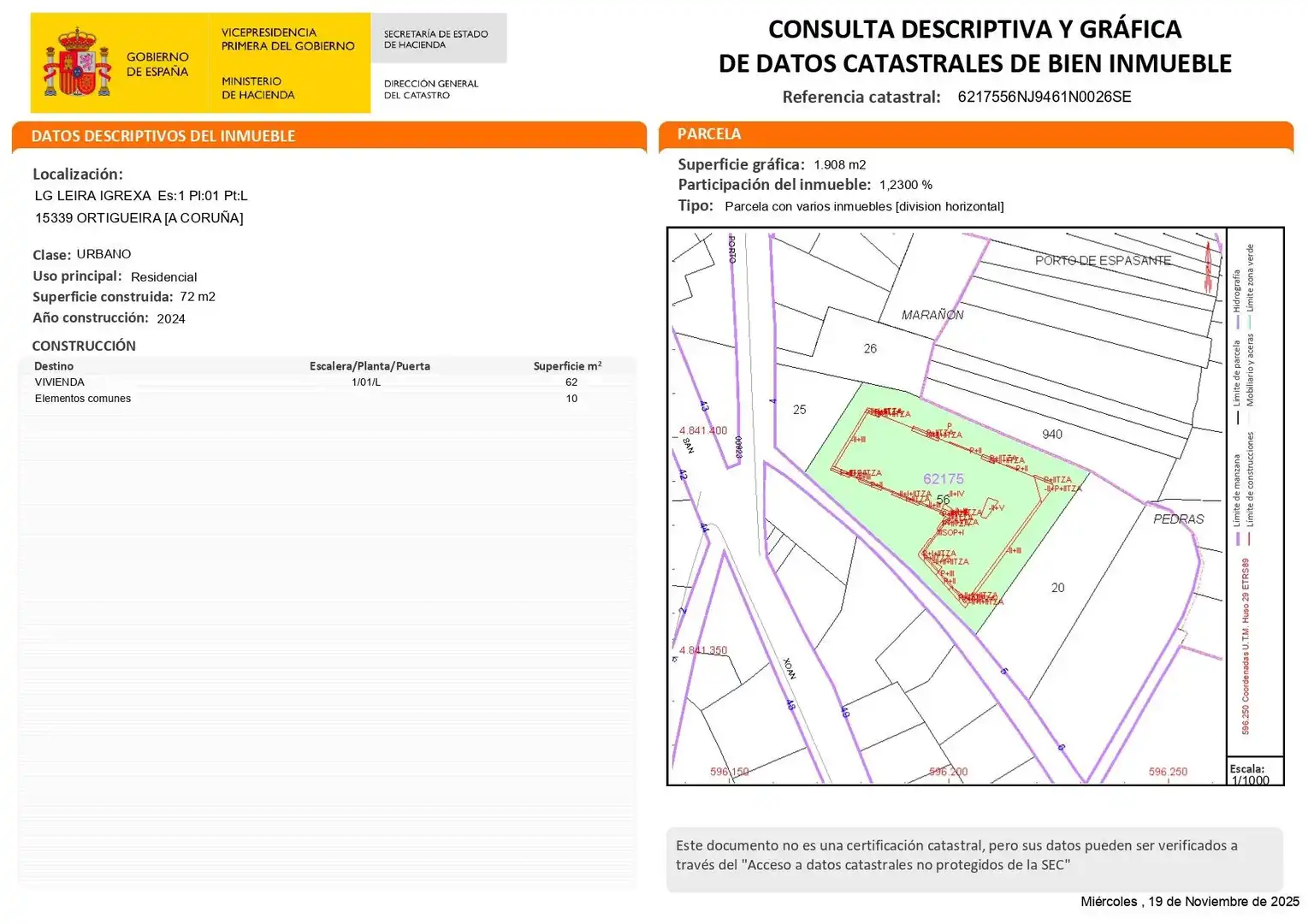Click the 'URBANO' class value
Image resolution: width=1308 pixels, height=924 pixels.
(x=104, y=254)
